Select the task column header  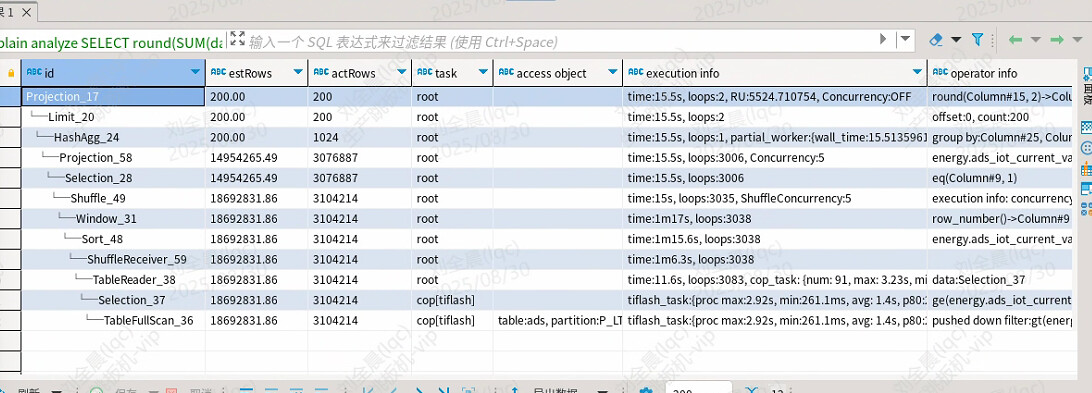coord(453,72)
